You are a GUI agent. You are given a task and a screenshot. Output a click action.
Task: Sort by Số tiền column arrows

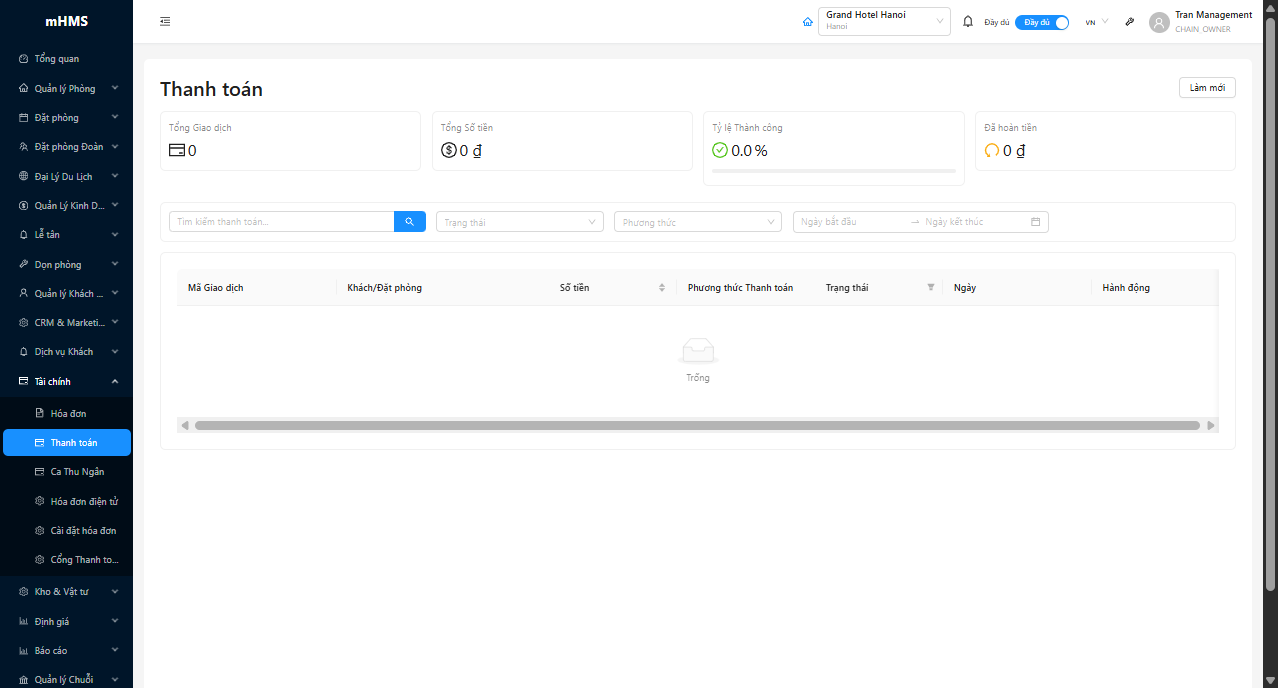point(661,288)
